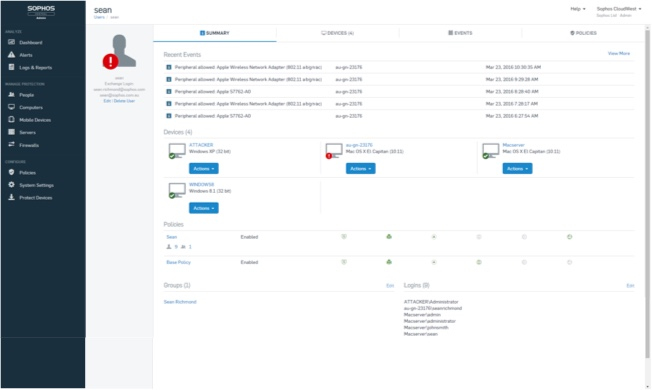
Task: Click the Mar 23, 2016 10:30:35 AM timestamp
Action: [513, 67]
